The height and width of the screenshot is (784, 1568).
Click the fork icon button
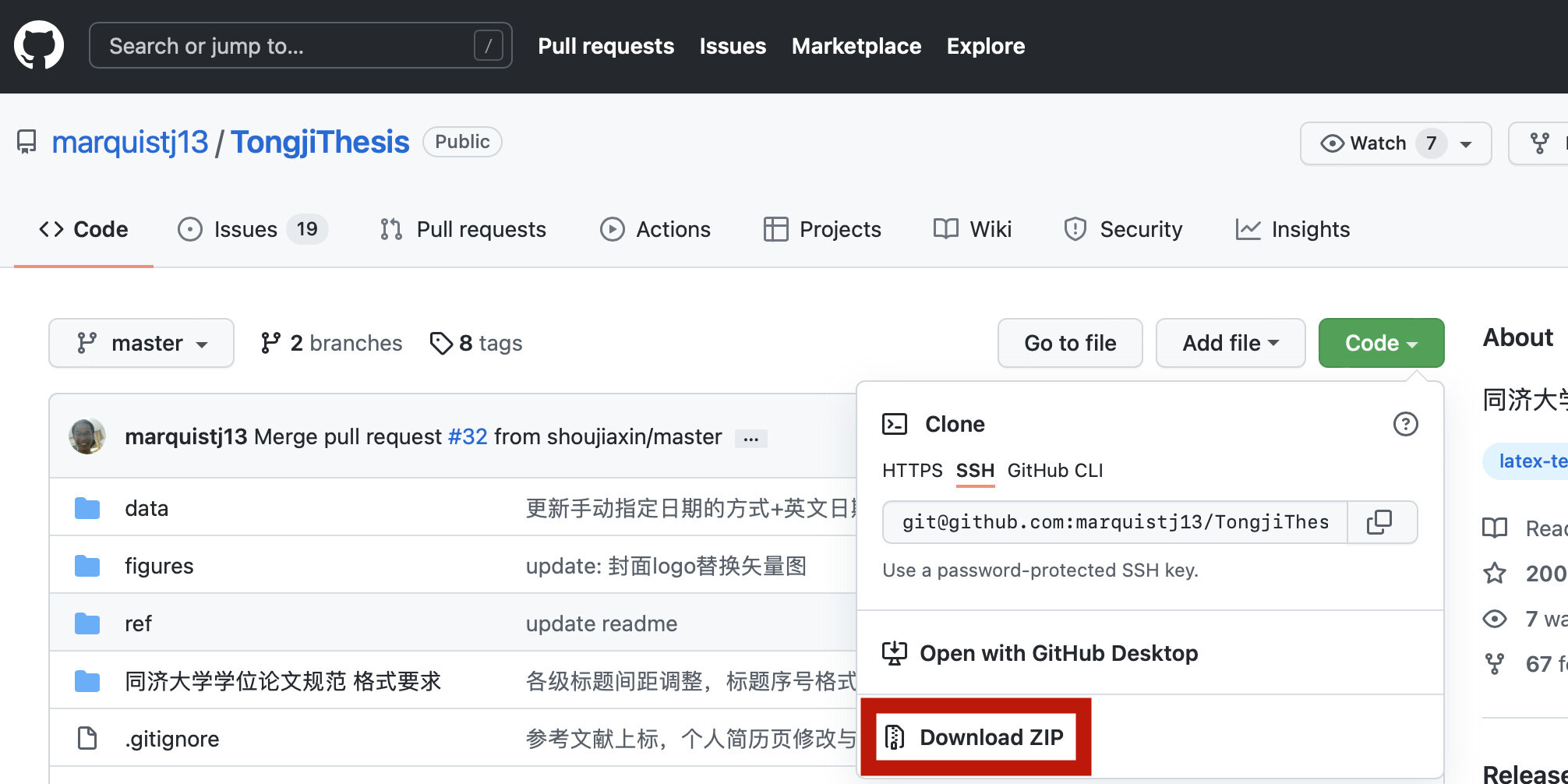click(x=1539, y=143)
